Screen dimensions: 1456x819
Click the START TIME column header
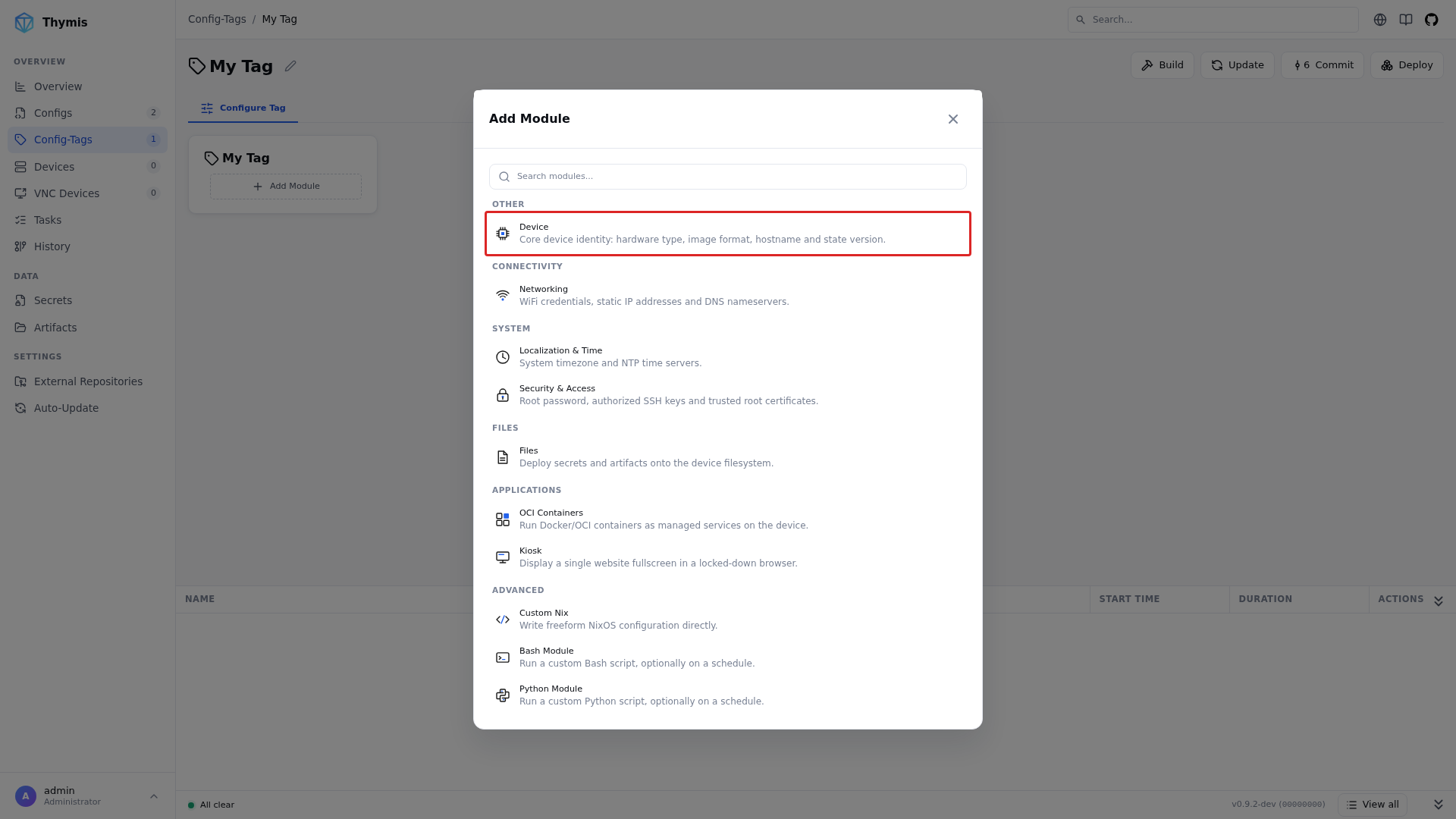click(x=1130, y=599)
